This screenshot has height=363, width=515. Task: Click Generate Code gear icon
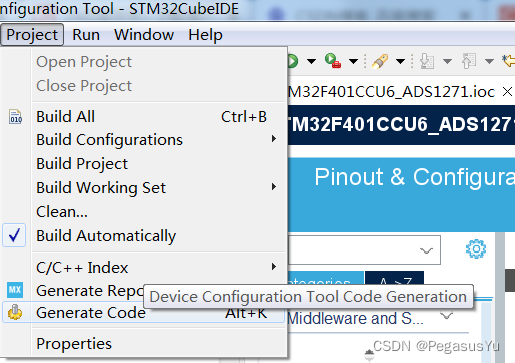pos(15,312)
